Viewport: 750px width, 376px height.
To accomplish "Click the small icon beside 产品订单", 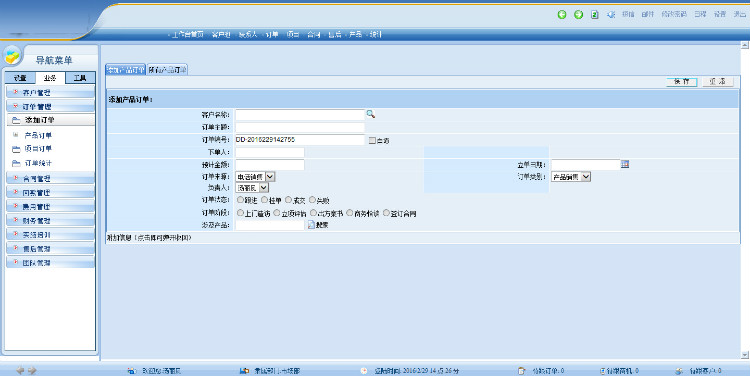I will pos(16,135).
